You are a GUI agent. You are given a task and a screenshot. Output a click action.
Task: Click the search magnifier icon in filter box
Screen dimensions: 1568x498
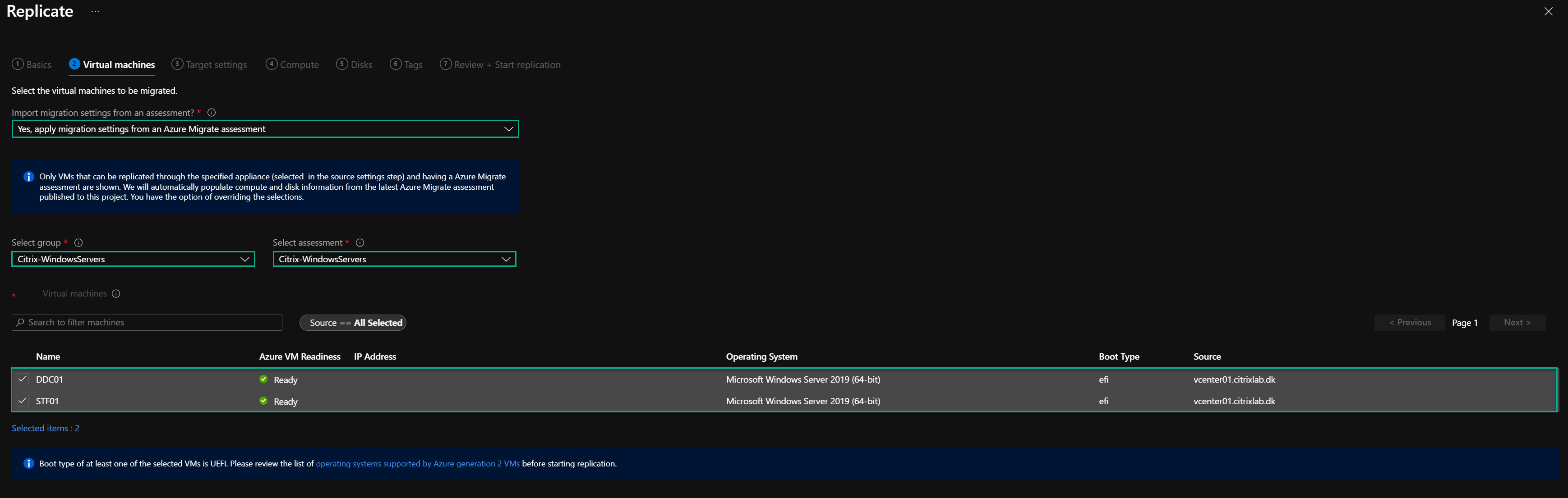coord(20,322)
